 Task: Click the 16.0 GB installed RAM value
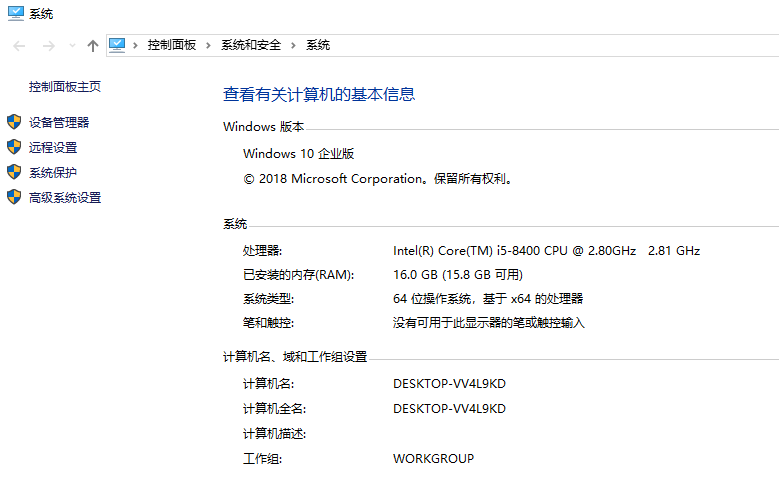pos(458,275)
